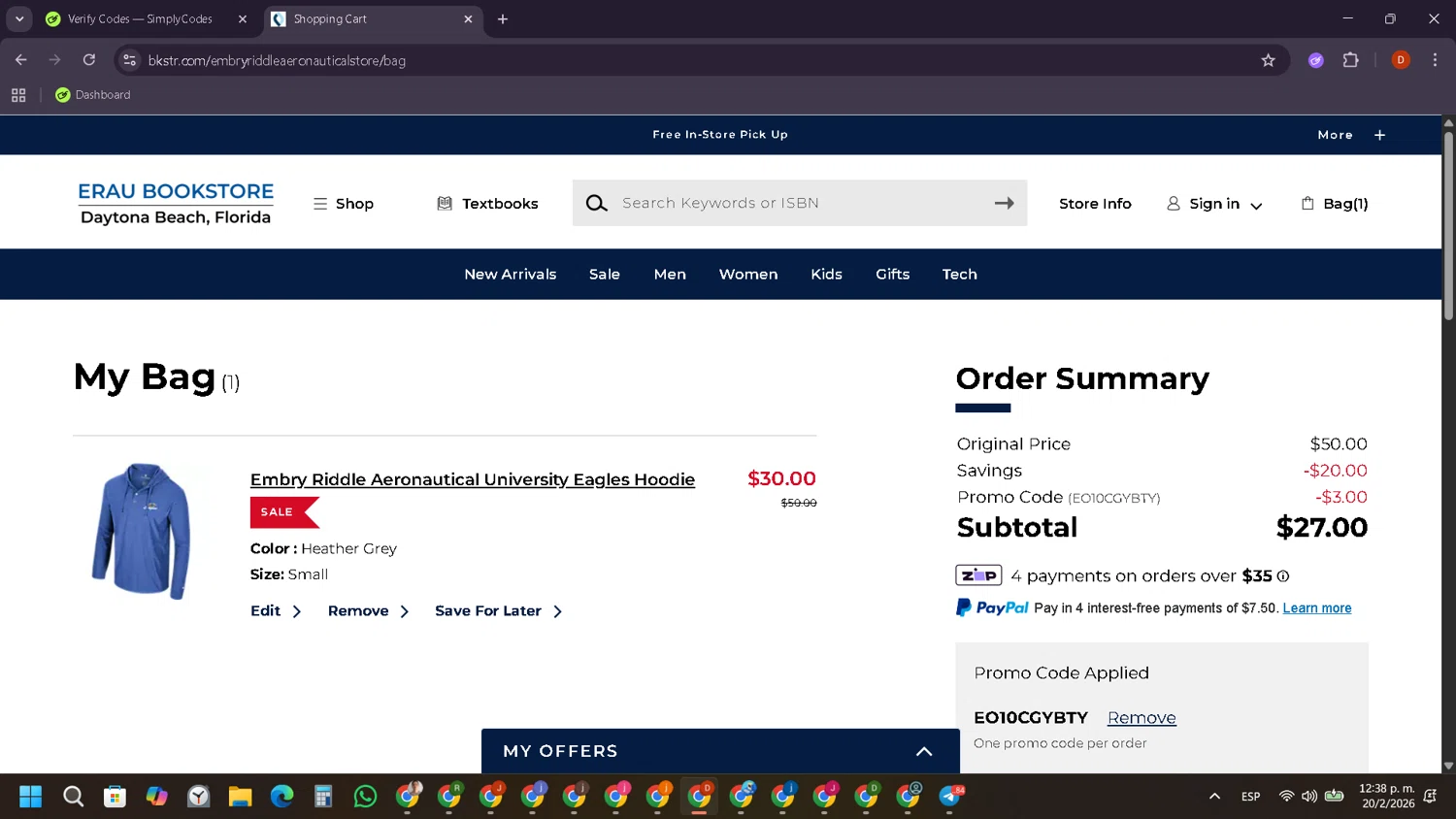Screen dimensions: 1456x819
Task: Open the Windows Start menu
Action: coord(31,797)
